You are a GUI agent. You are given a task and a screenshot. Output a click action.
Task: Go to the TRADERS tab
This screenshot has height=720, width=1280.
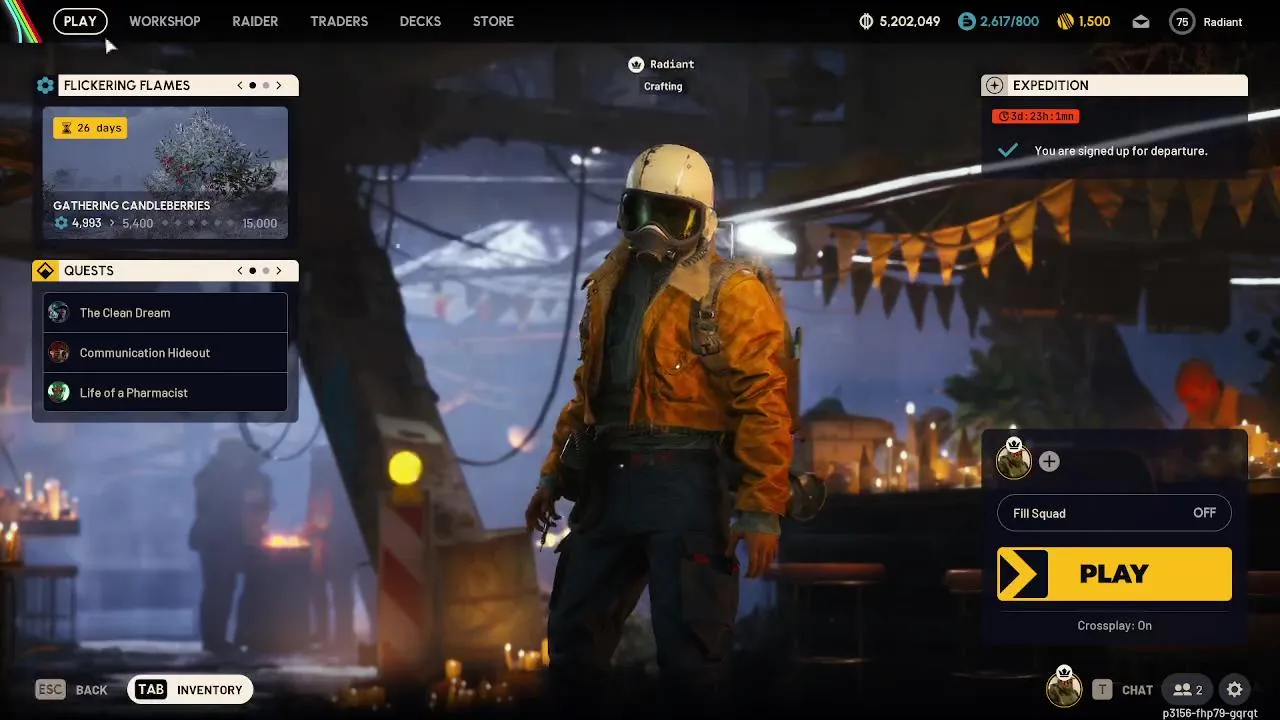tap(339, 21)
